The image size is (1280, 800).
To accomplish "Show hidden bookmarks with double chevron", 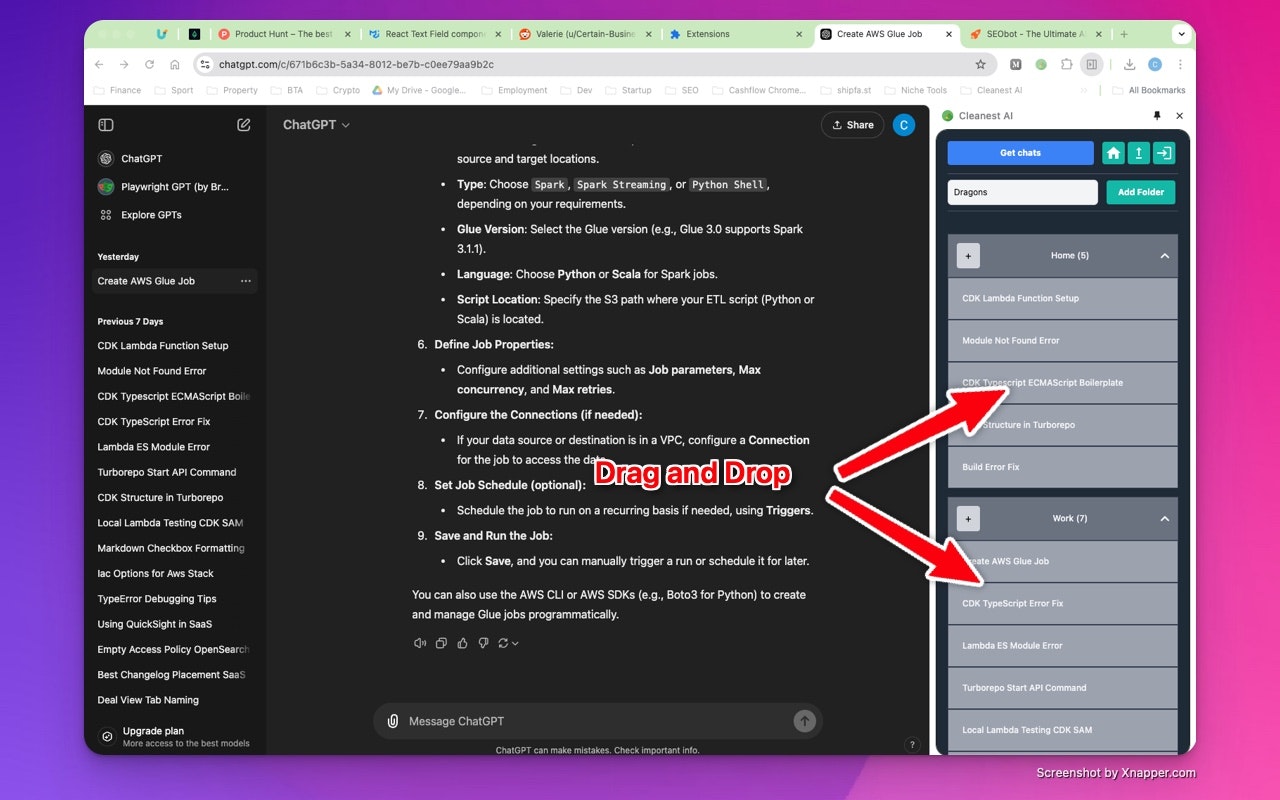I will (x=1084, y=90).
